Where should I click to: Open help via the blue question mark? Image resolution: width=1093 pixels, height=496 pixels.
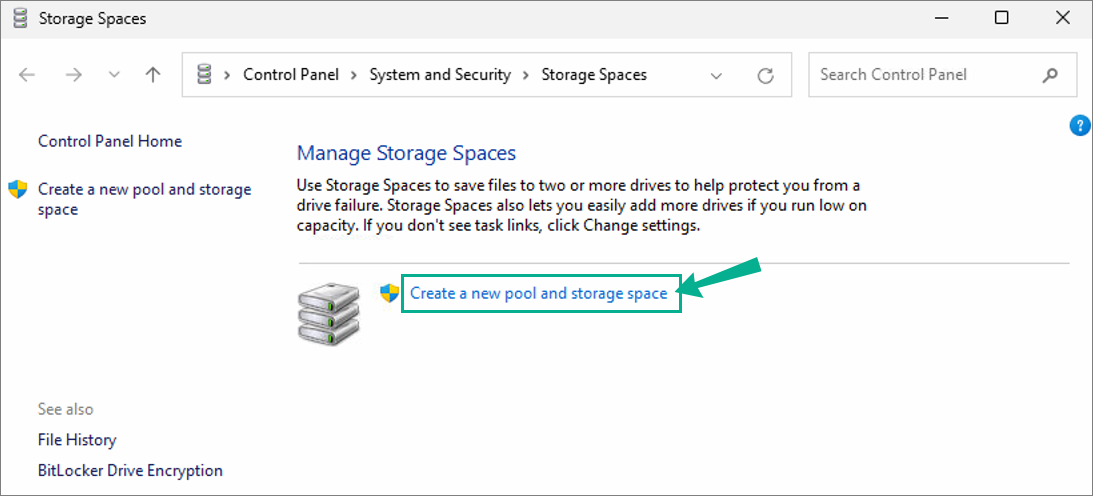[1079, 125]
